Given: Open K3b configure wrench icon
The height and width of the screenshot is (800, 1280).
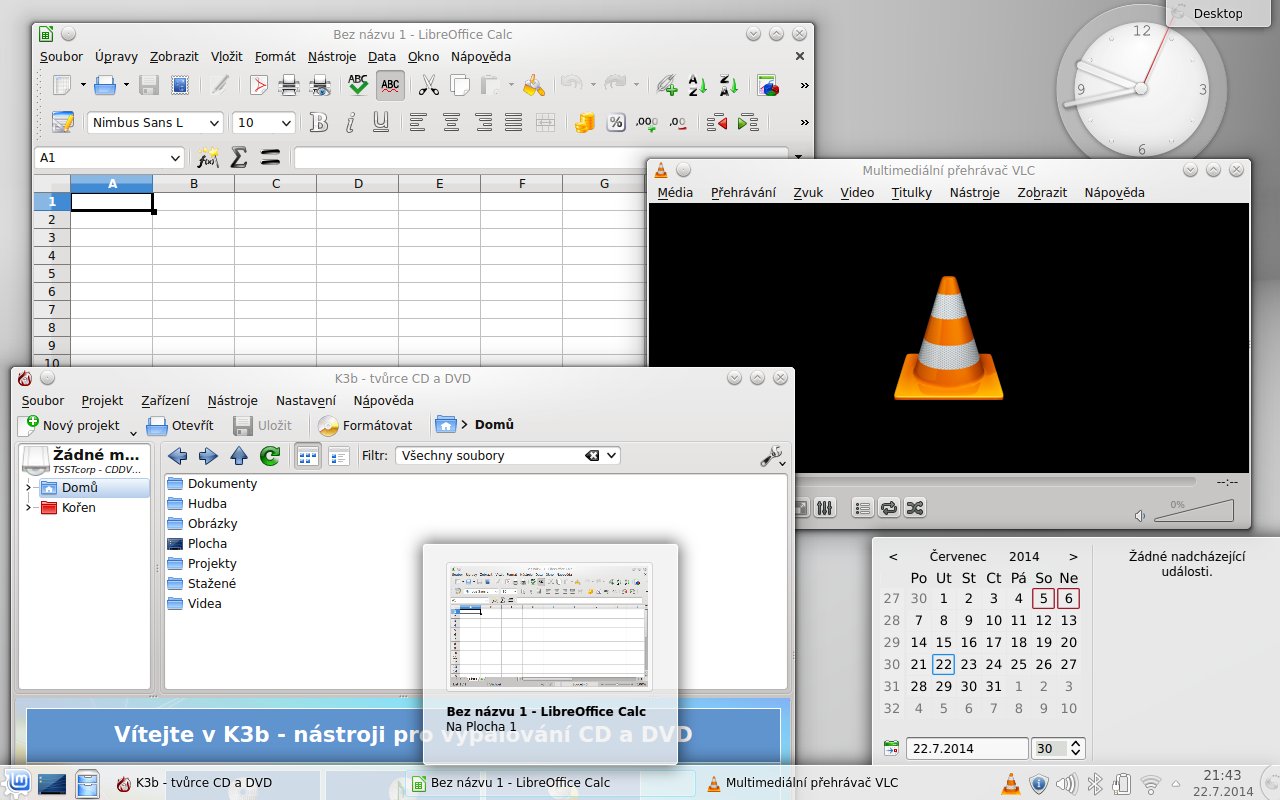Looking at the screenshot, I should (x=772, y=456).
